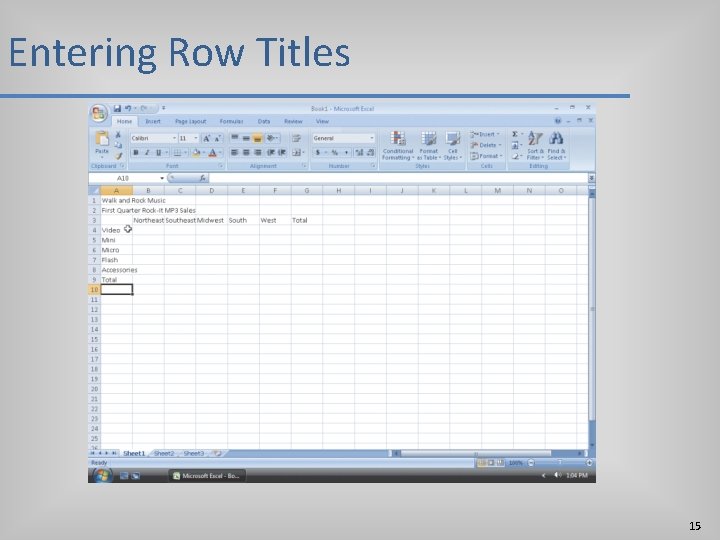Click the Align Text Right icon
This screenshot has height=540, width=720.
click(x=258, y=152)
